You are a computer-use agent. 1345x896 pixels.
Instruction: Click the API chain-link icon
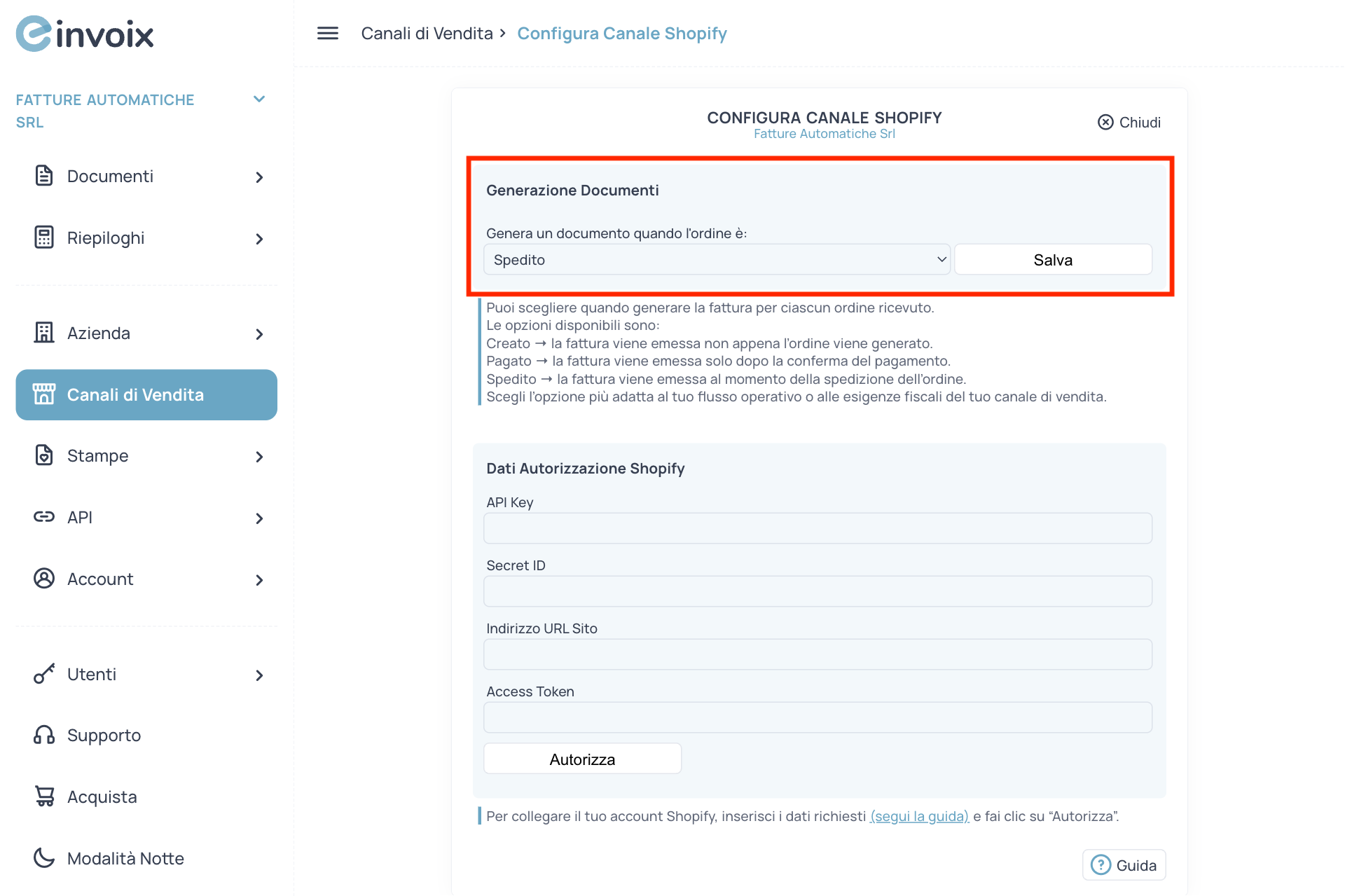coord(44,517)
